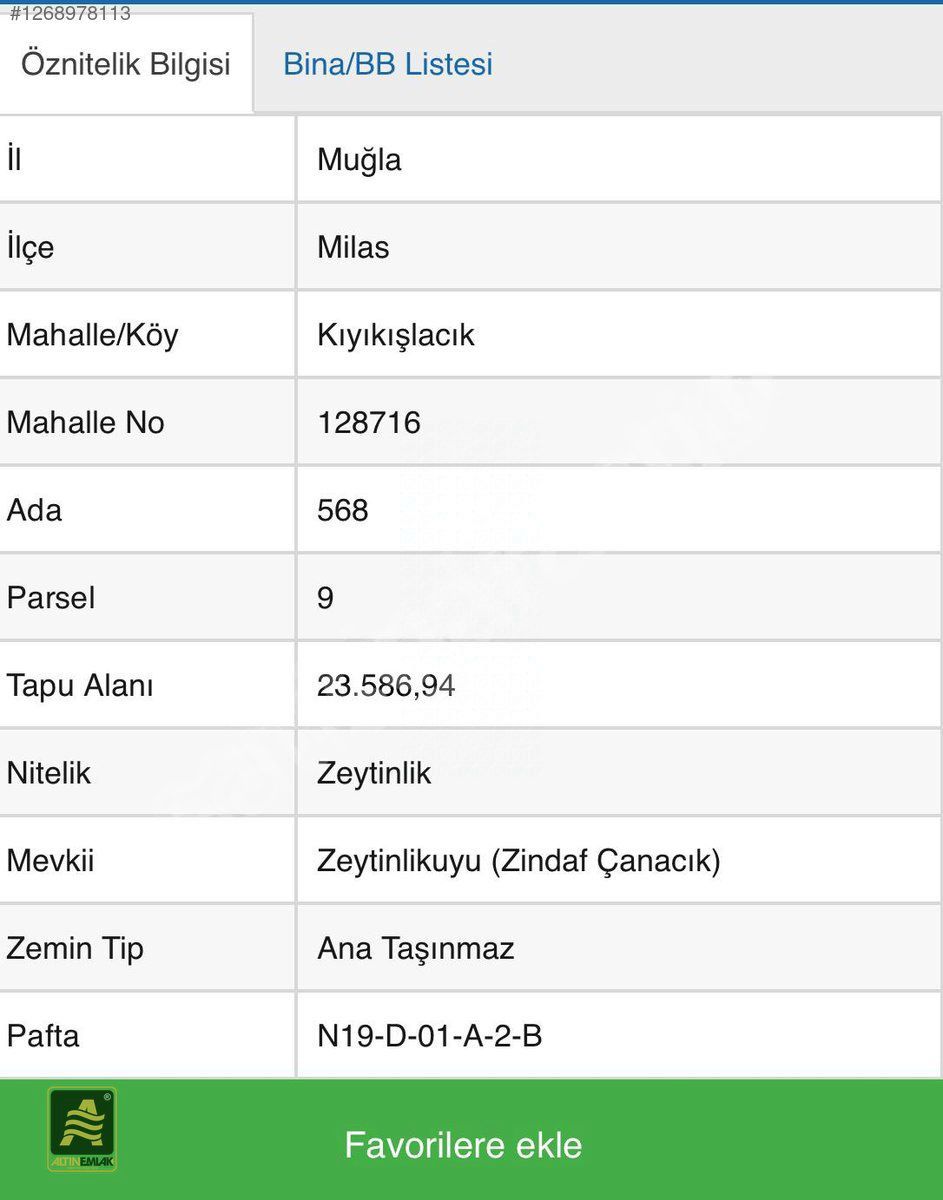Click the Muğla province value
Viewport: 943px width, 1200px height.
359,160
